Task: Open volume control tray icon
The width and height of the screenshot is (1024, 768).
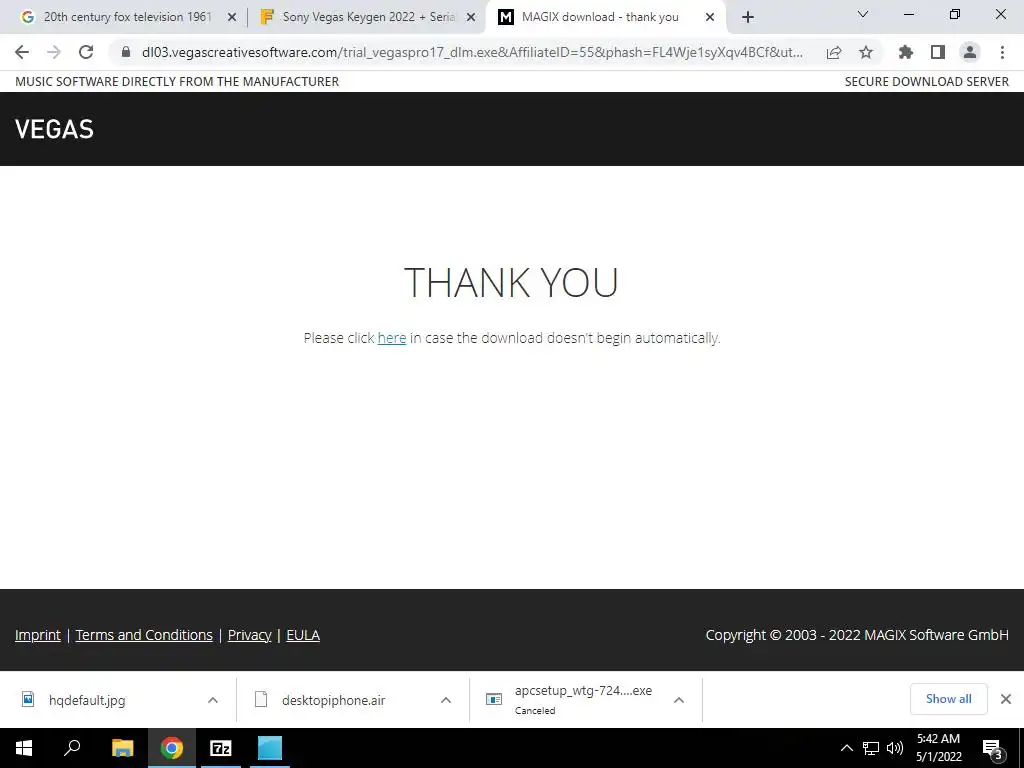Action: [895, 748]
